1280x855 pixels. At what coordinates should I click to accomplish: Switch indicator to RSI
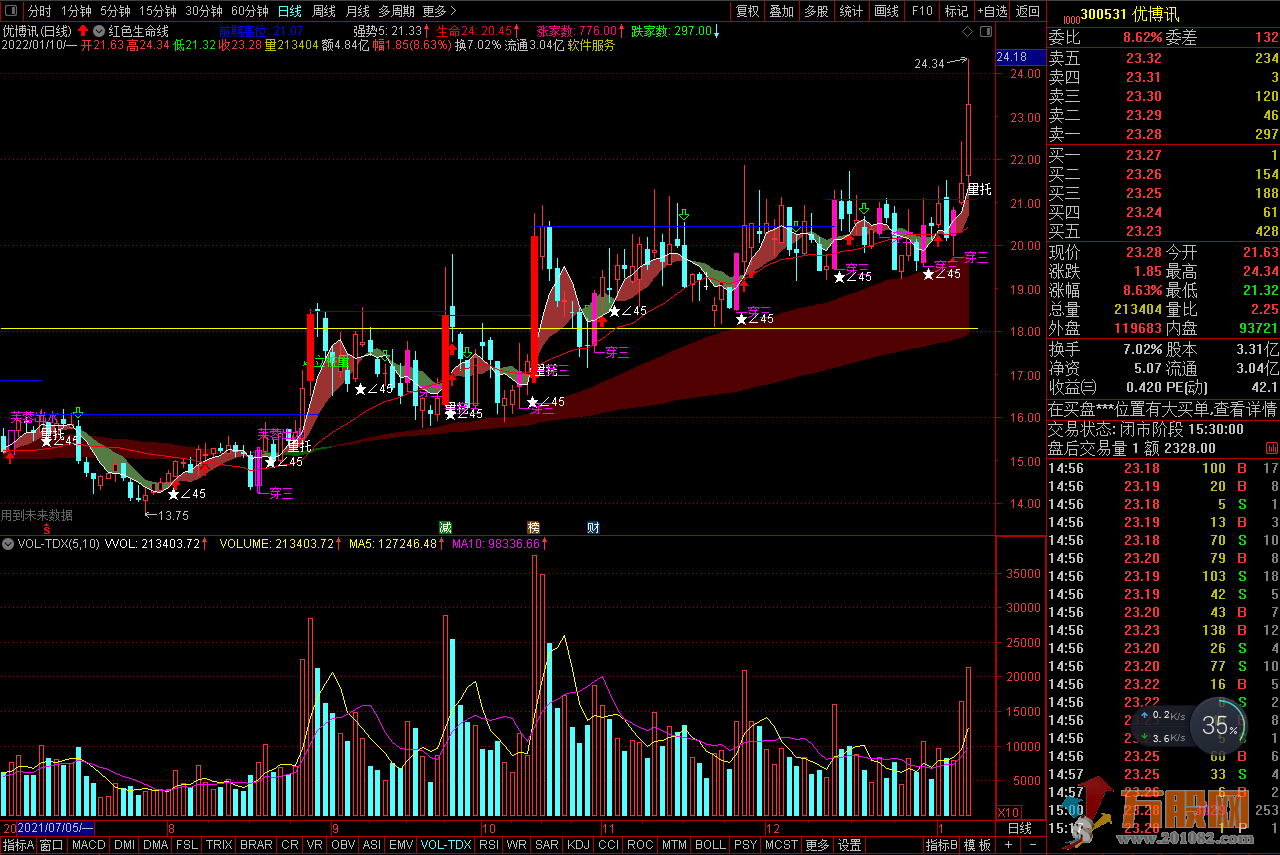[x=489, y=845]
